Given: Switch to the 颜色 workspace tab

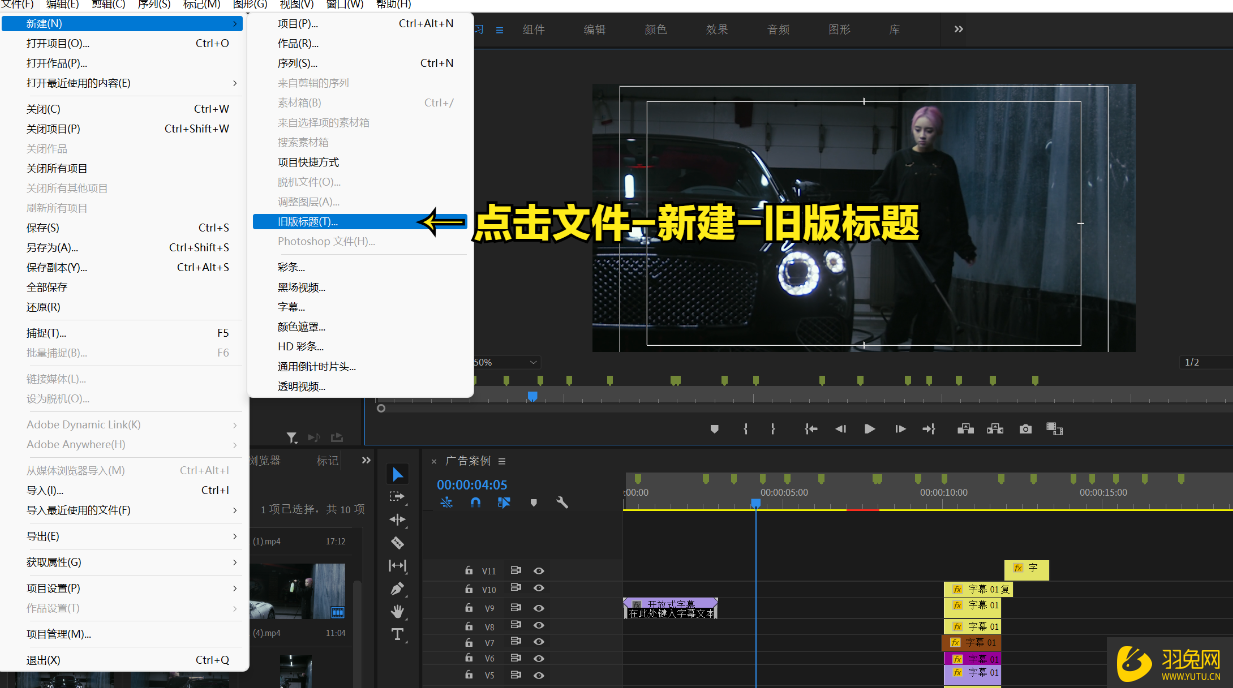Looking at the screenshot, I should 655,29.
